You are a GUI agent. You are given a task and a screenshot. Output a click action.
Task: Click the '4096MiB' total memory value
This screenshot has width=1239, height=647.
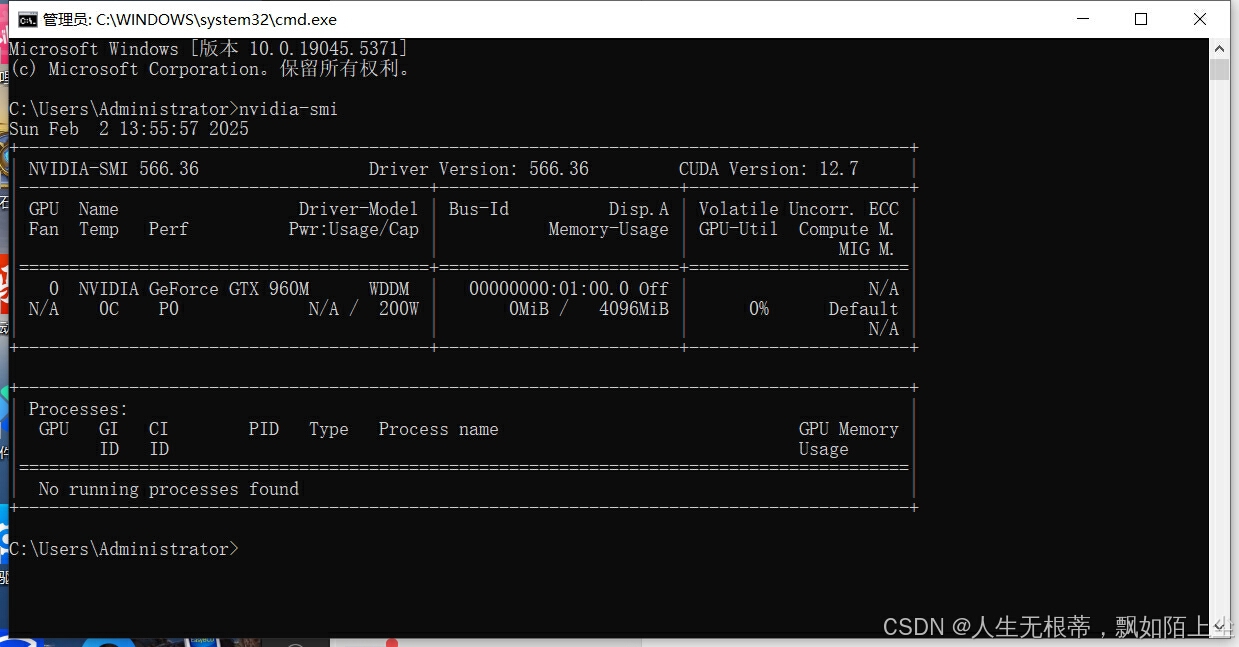[x=633, y=309]
